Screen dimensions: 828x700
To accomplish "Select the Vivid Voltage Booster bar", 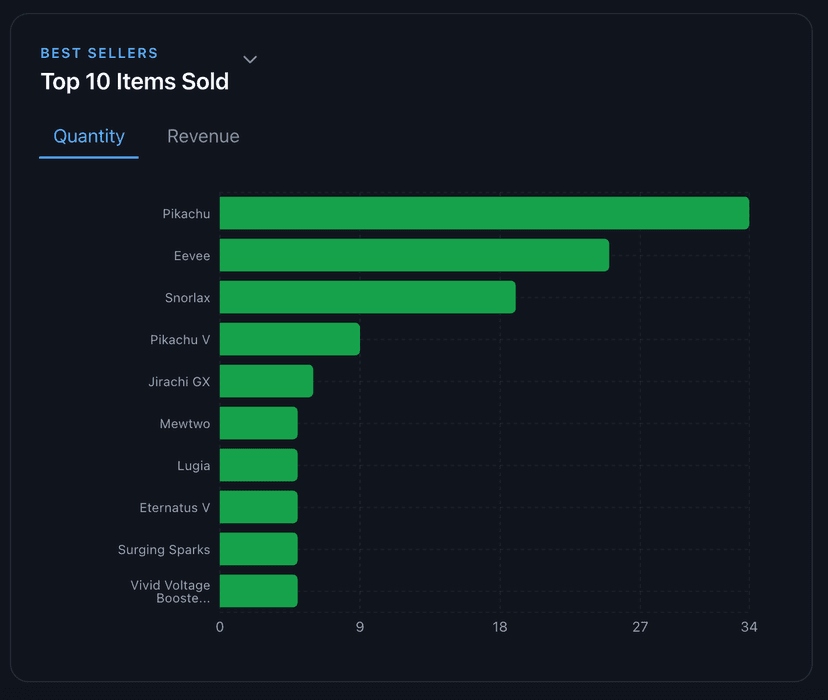I will (258, 591).
